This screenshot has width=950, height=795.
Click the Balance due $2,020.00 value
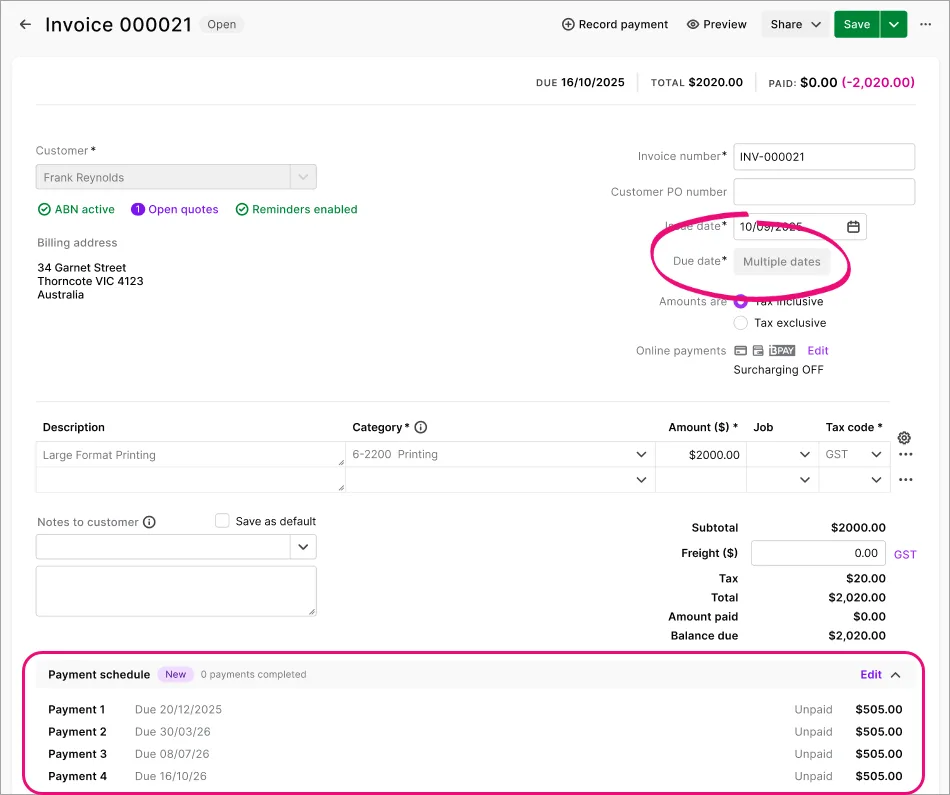857,636
